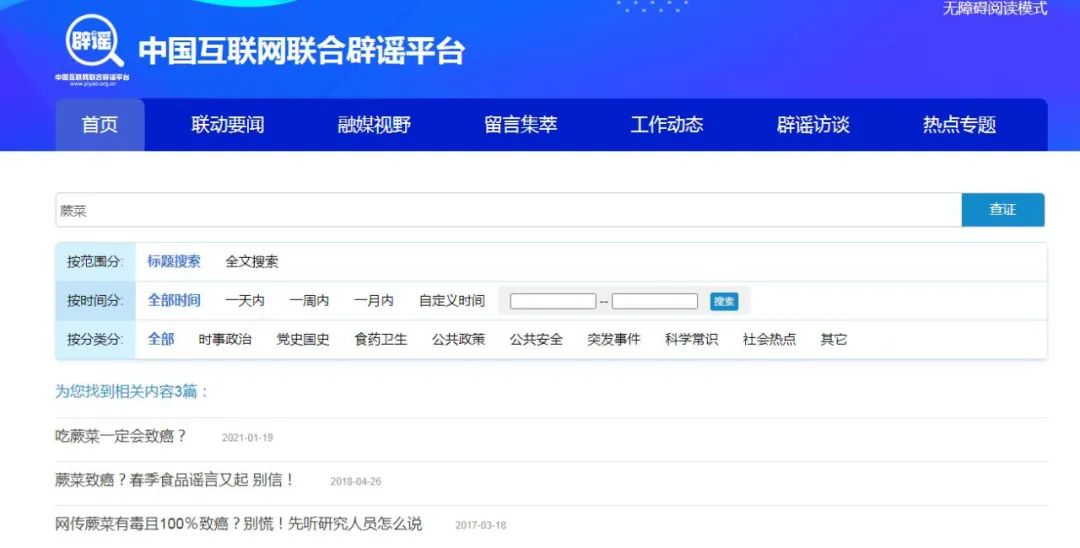1080x548 pixels.
Task: Click the site title 中国互联网联合辟谣平台
Action: pyautogui.click(x=302, y=51)
